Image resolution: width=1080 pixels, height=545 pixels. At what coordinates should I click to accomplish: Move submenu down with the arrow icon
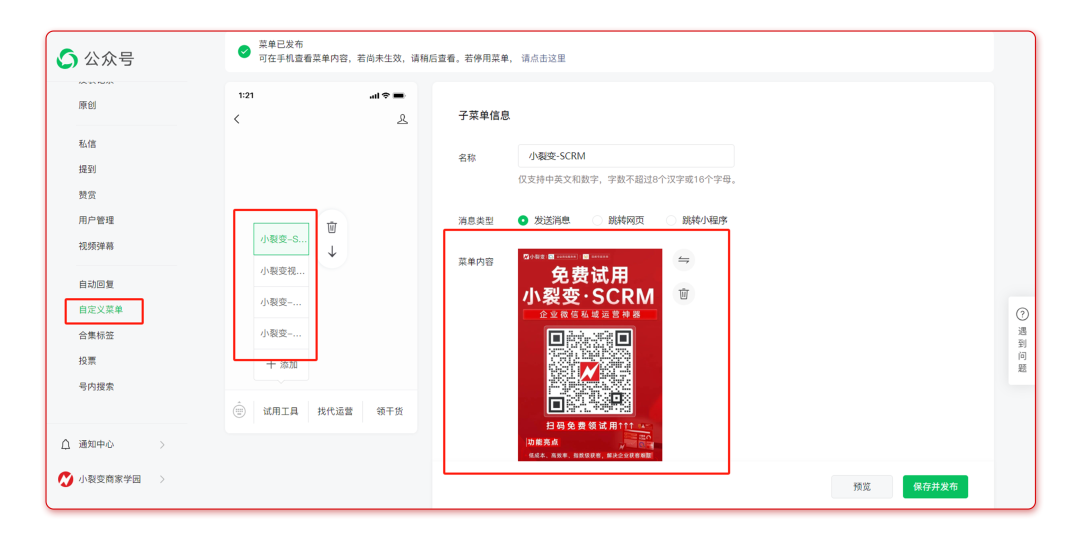(332, 252)
